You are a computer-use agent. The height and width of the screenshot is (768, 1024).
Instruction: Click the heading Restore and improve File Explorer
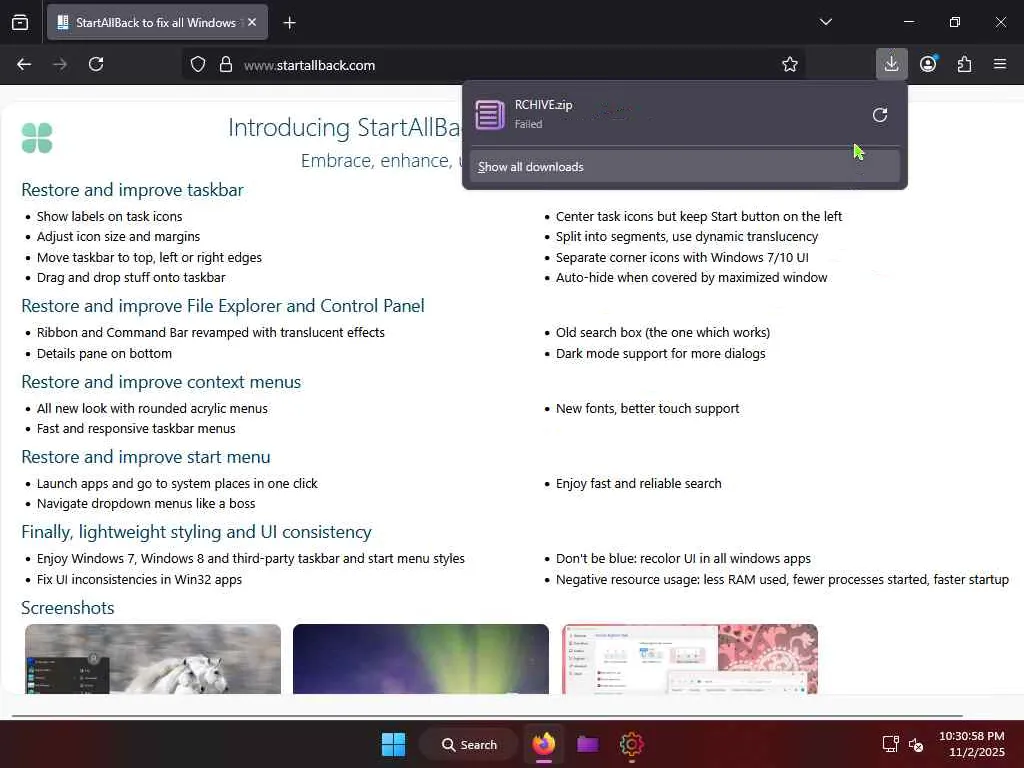[223, 306]
